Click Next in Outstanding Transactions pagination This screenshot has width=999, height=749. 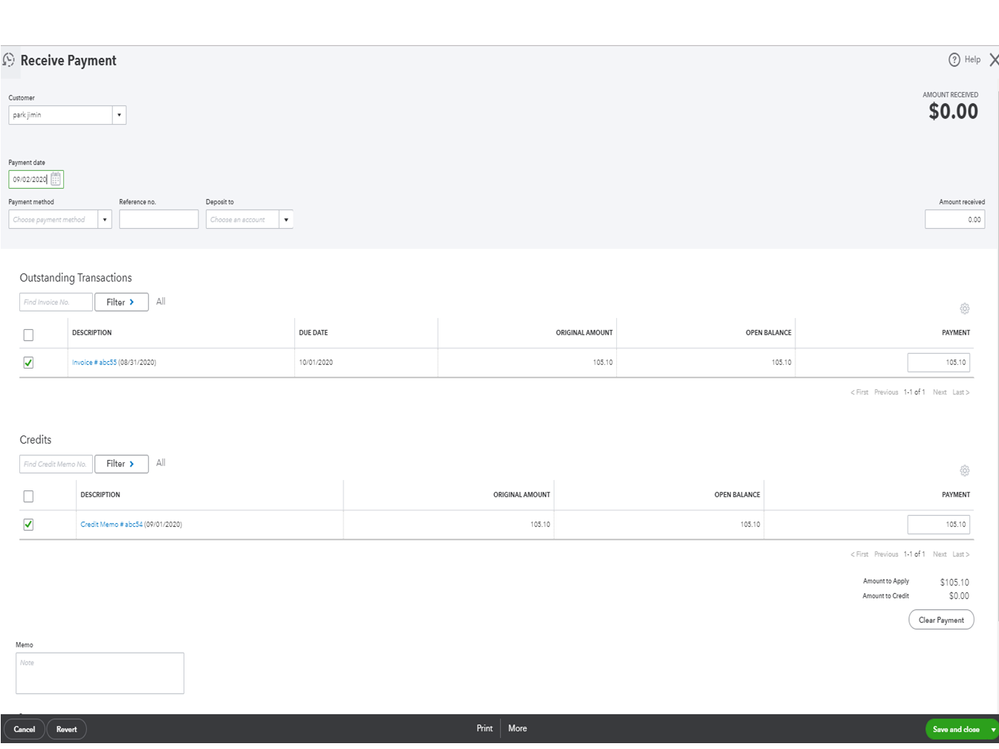point(939,393)
